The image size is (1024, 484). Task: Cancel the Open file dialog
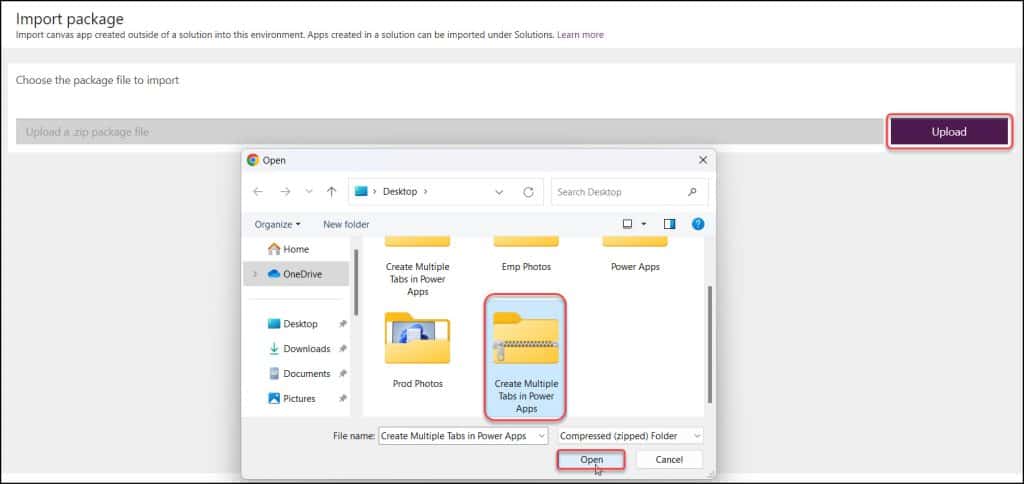[669, 460]
